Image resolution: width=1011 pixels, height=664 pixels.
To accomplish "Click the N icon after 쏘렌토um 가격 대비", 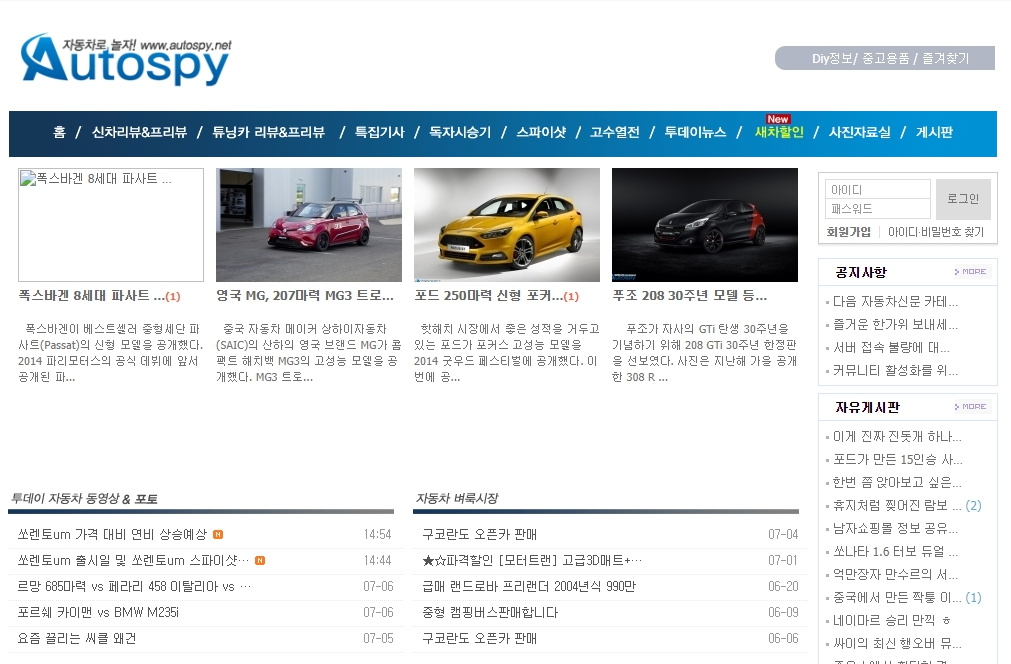I will coord(218,535).
